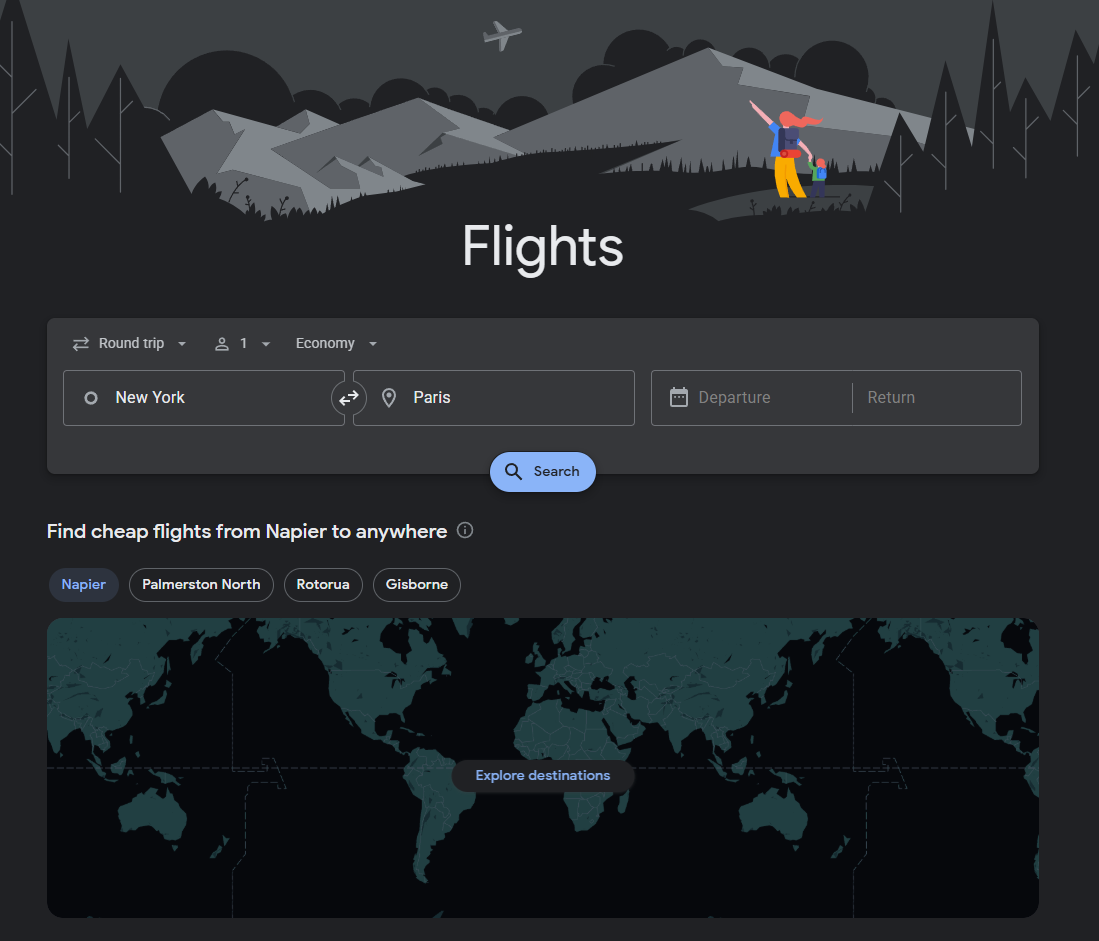Select the Rotorua origin chip
This screenshot has width=1099, height=941.
323,584
